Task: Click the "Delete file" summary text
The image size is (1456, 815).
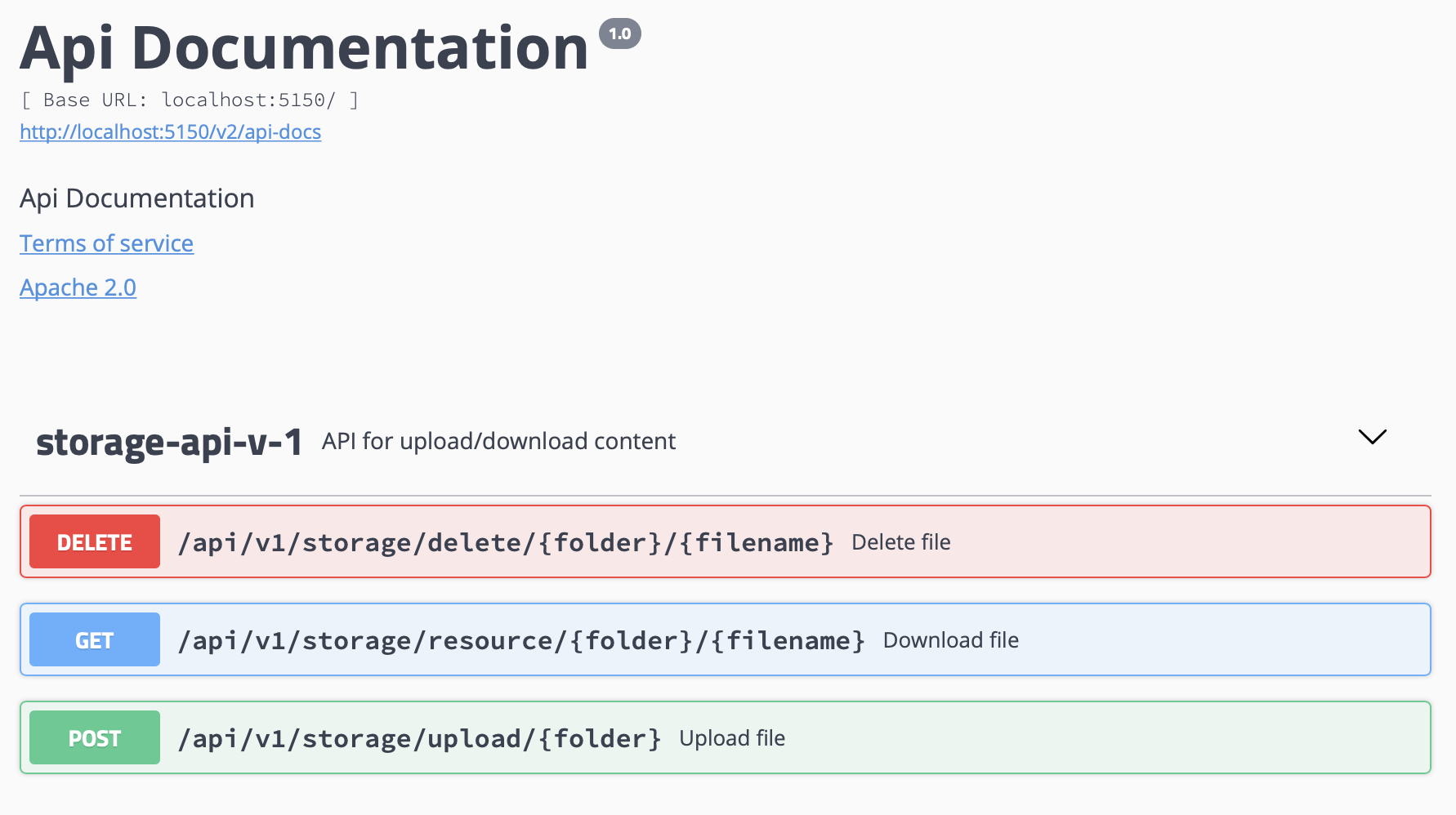Action: coord(900,542)
